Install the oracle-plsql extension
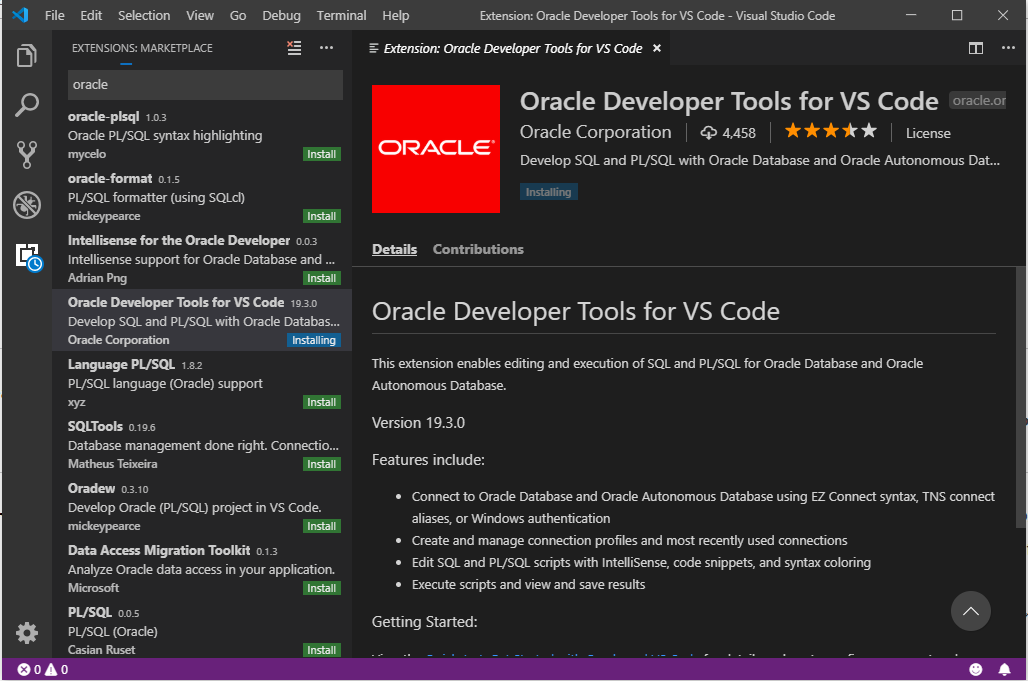The width and height of the screenshot is (1028, 681). pyautogui.click(x=321, y=153)
